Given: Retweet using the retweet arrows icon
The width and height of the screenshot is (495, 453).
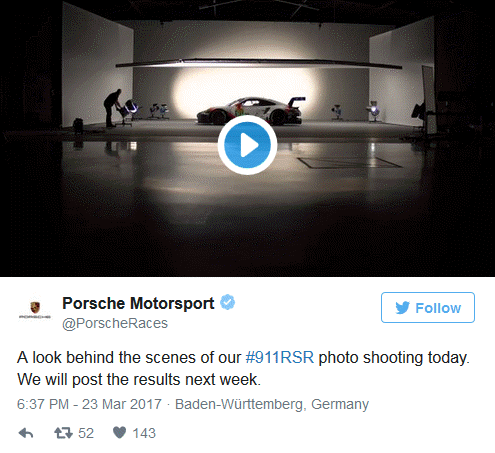Looking at the screenshot, I should pos(63,433).
